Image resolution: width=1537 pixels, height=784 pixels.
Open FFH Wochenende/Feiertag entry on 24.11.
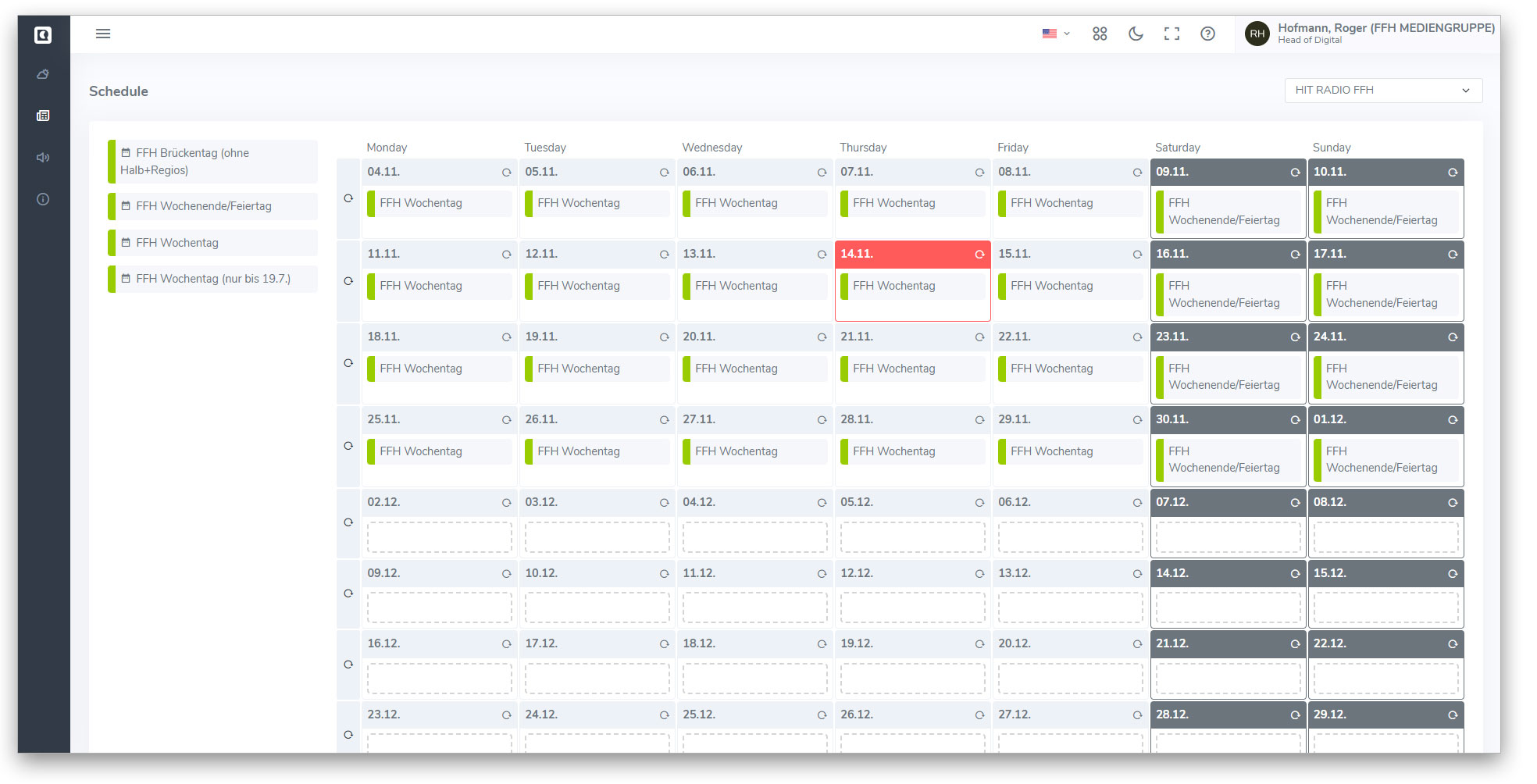[x=1386, y=376]
